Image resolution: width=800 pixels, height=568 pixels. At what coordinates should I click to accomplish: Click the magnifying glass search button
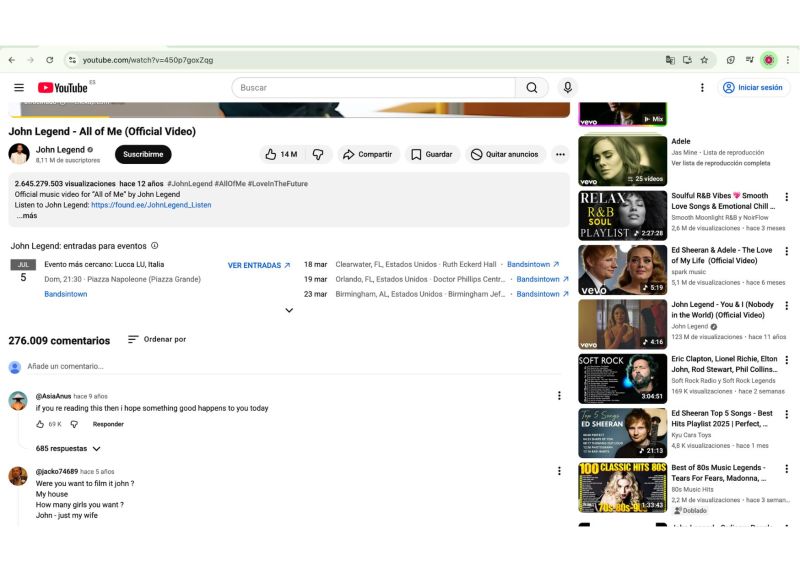point(531,88)
